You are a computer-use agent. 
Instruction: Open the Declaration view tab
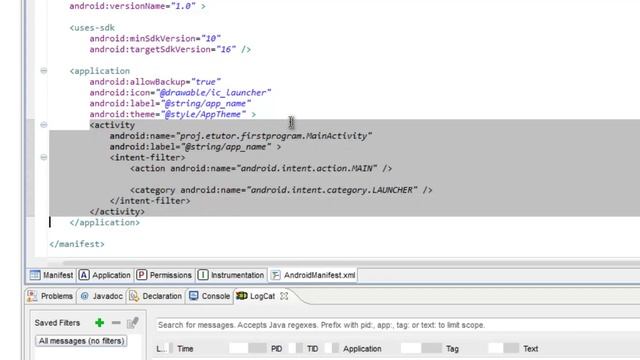pos(156,296)
